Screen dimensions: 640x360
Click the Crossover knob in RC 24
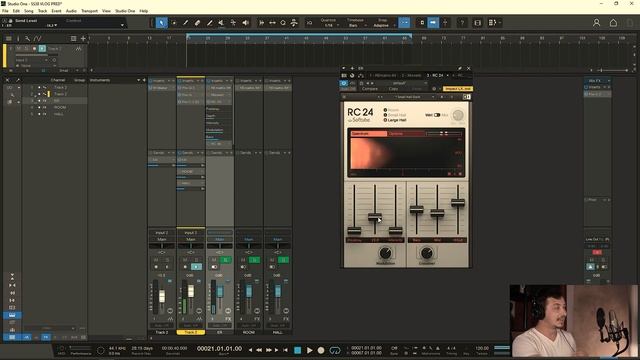tap(427, 253)
